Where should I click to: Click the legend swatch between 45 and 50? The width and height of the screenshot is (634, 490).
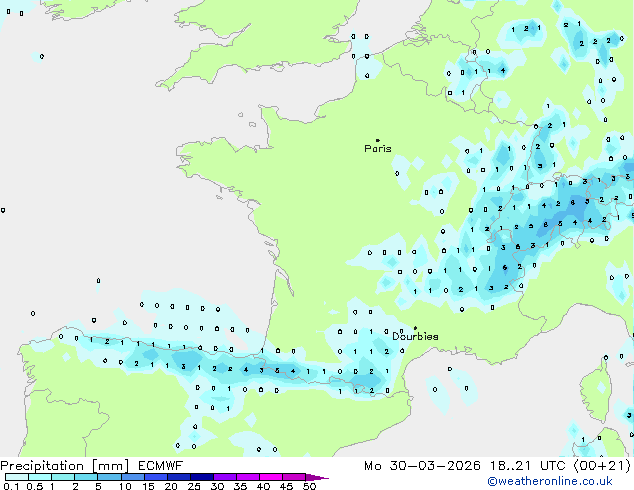coord(294,477)
